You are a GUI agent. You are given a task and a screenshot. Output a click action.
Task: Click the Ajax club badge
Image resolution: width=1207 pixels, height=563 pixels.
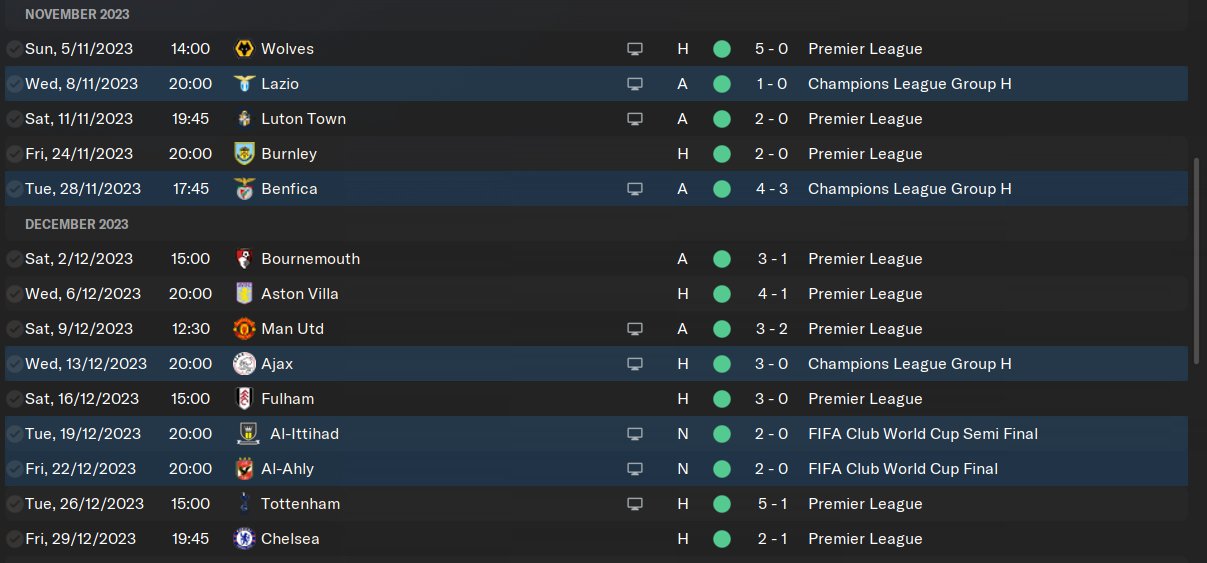pos(244,364)
